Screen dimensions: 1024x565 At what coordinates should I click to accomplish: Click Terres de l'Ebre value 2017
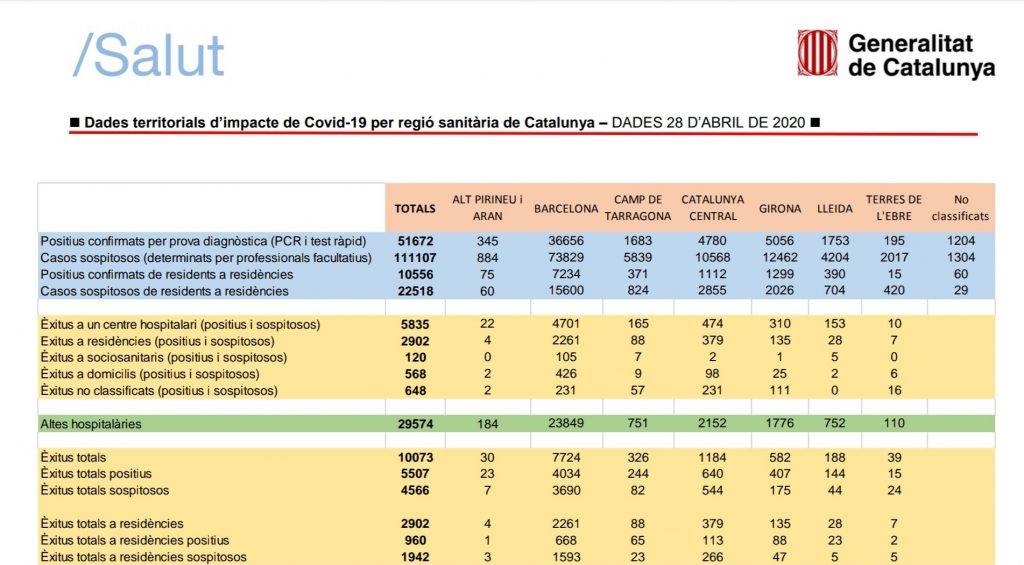(894, 257)
